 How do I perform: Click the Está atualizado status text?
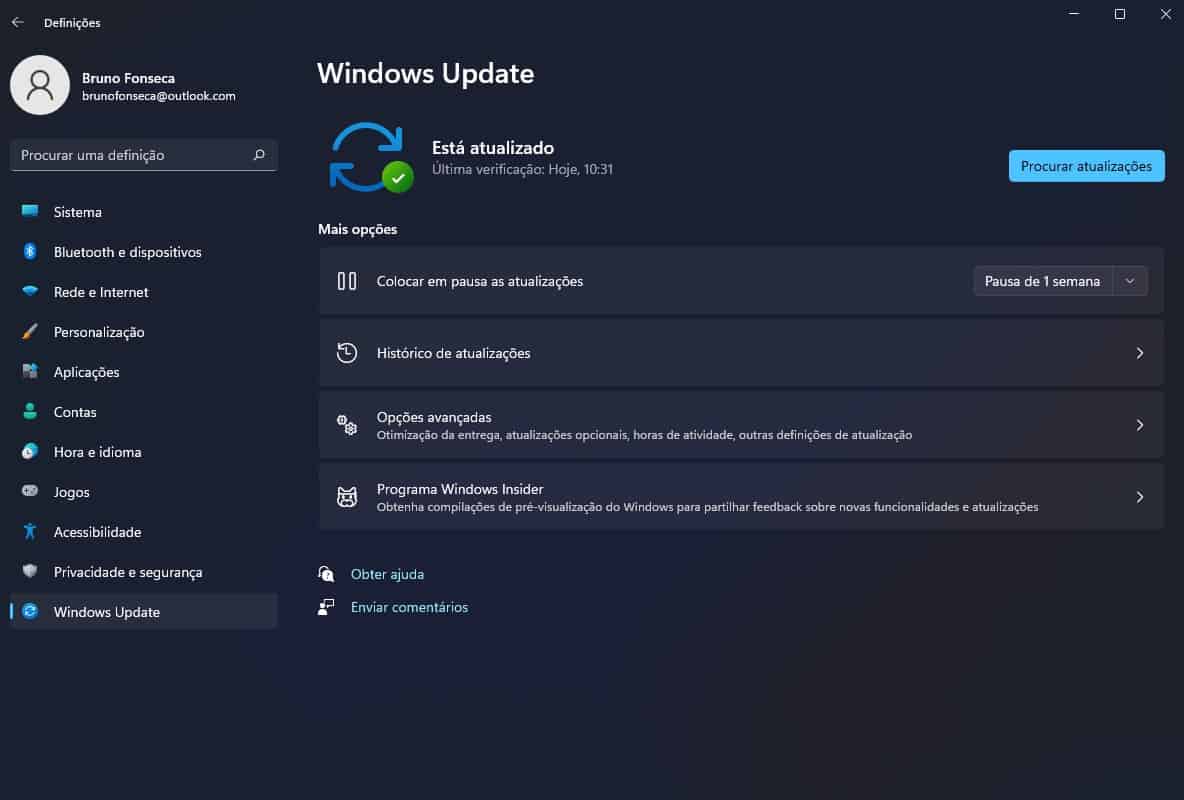tap(493, 147)
